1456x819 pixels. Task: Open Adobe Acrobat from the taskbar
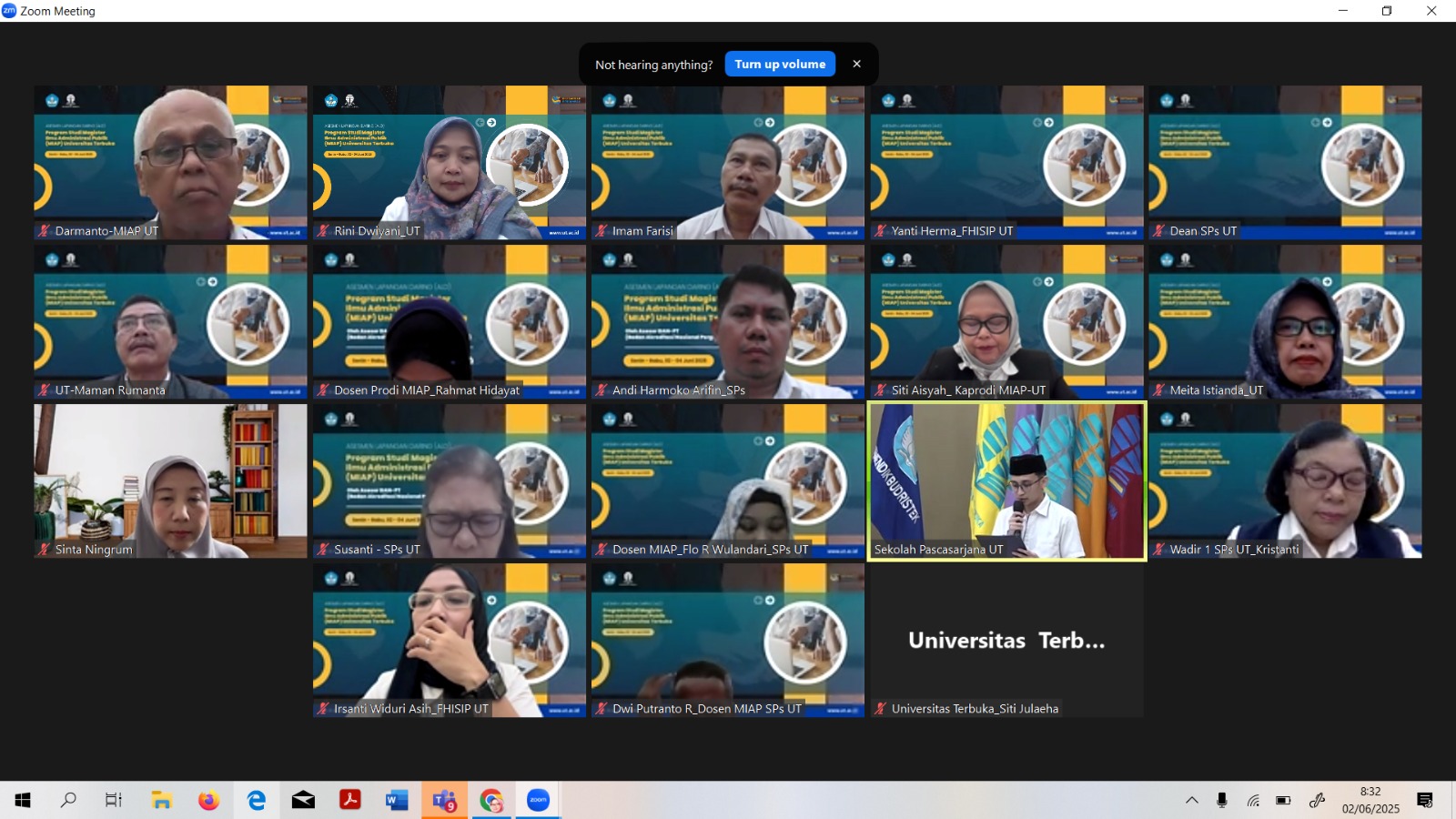(350, 801)
